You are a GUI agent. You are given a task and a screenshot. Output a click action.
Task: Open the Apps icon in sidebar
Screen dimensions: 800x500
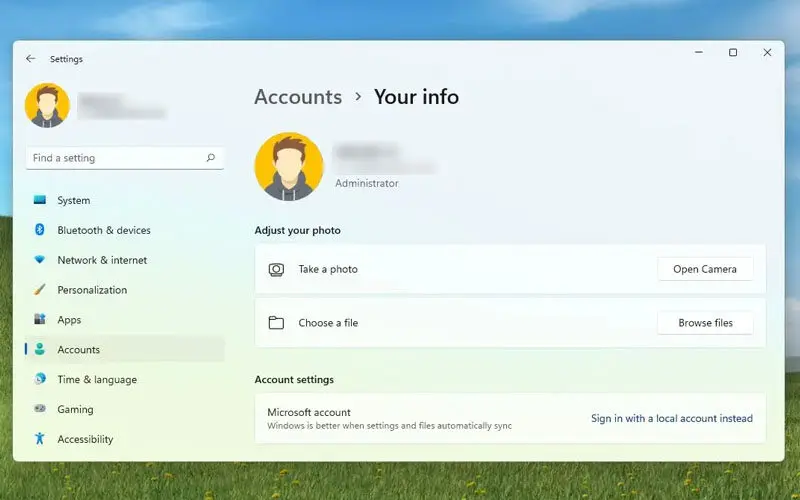(x=40, y=320)
